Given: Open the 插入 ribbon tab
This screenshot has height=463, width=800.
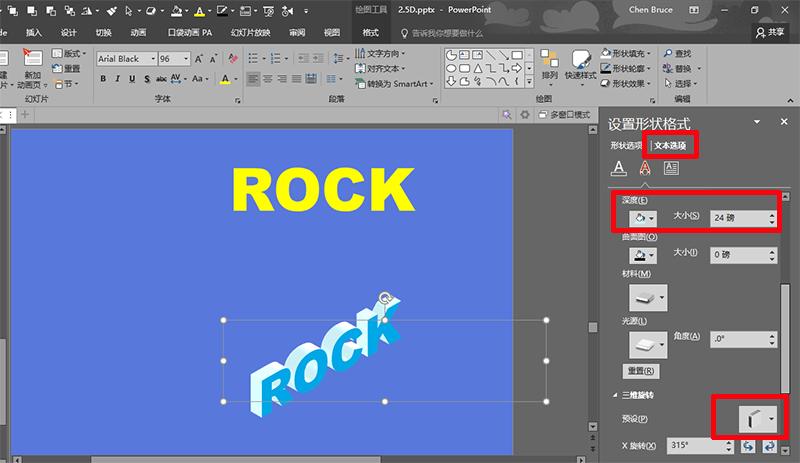Looking at the screenshot, I should pos(34,32).
